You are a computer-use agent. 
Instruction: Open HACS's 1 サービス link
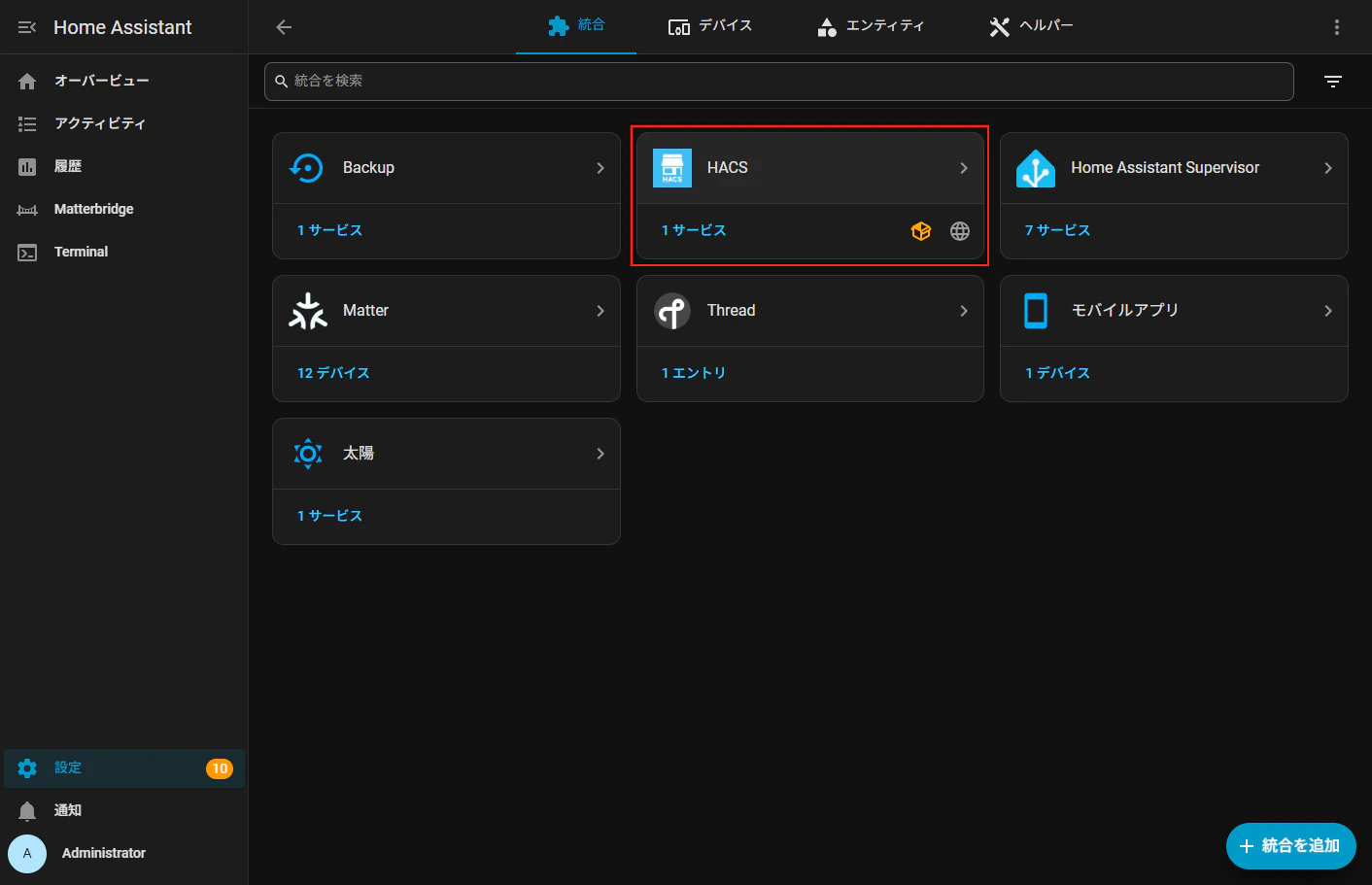[694, 231]
